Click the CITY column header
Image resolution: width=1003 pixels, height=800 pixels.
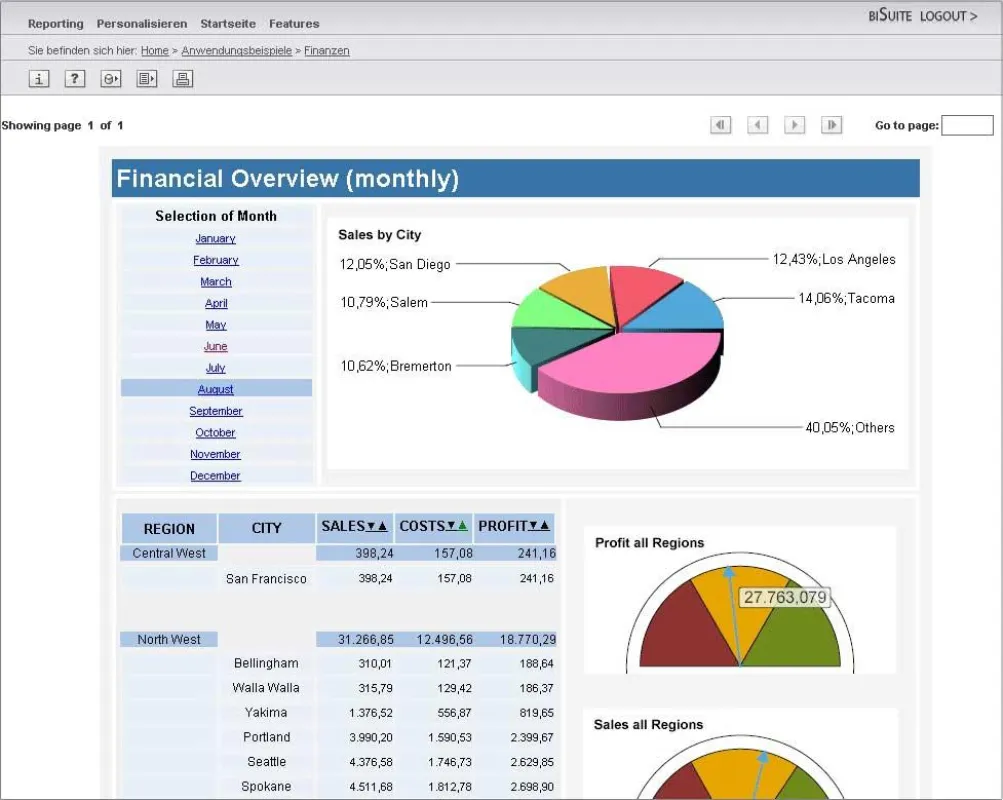pyautogui.click(x=266, y=528)
